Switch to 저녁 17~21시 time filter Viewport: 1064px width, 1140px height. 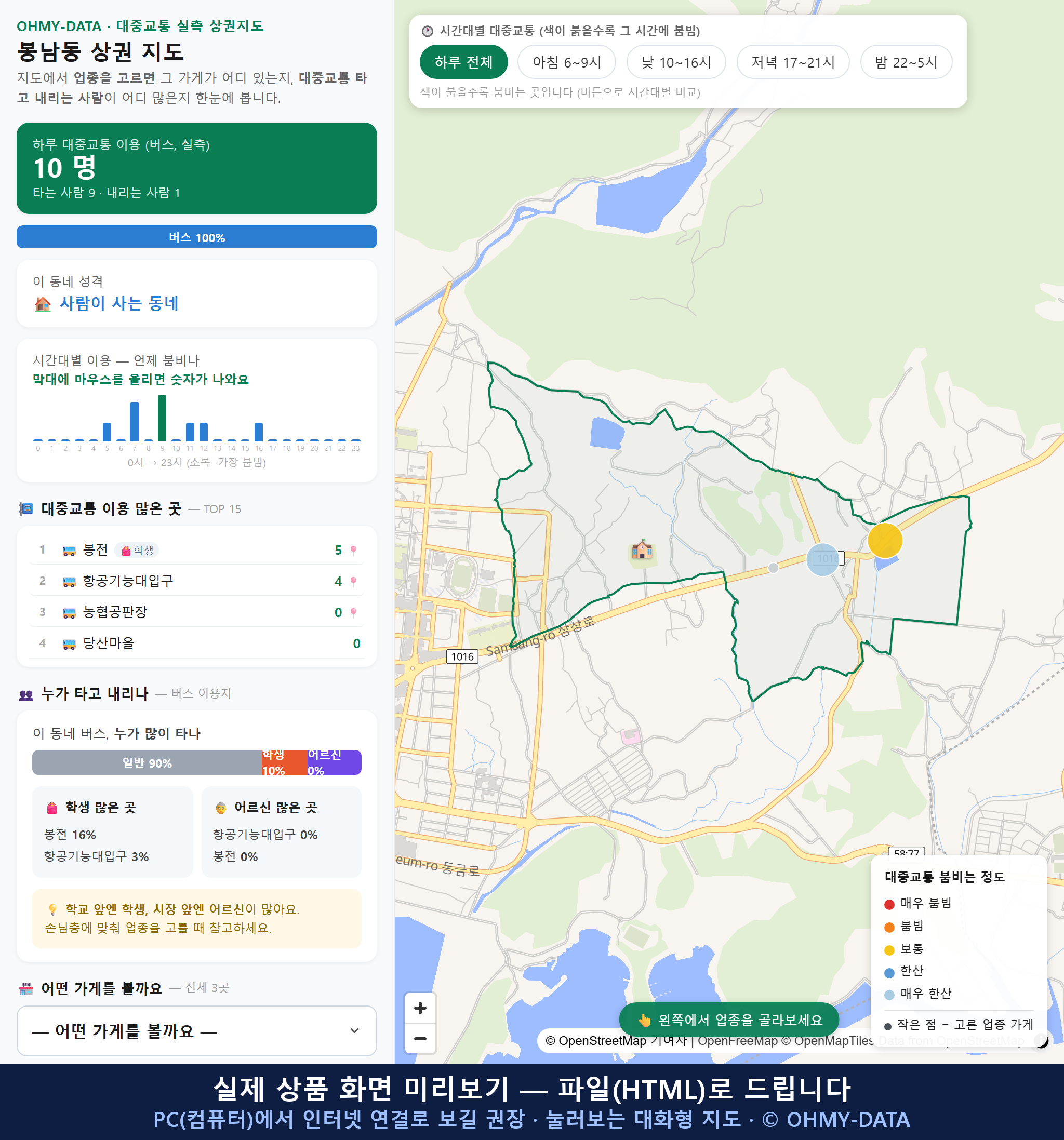coord(793,62)
